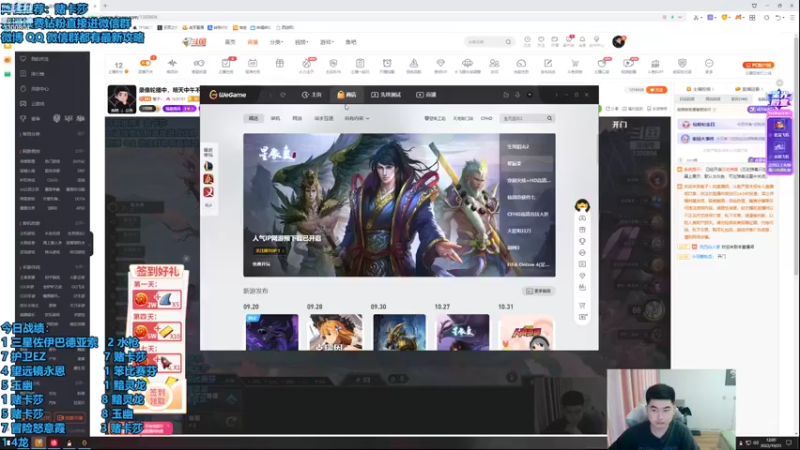Click the crowned avatar in WeGame sidebar
800x450 pixels.
click(582, 205)
